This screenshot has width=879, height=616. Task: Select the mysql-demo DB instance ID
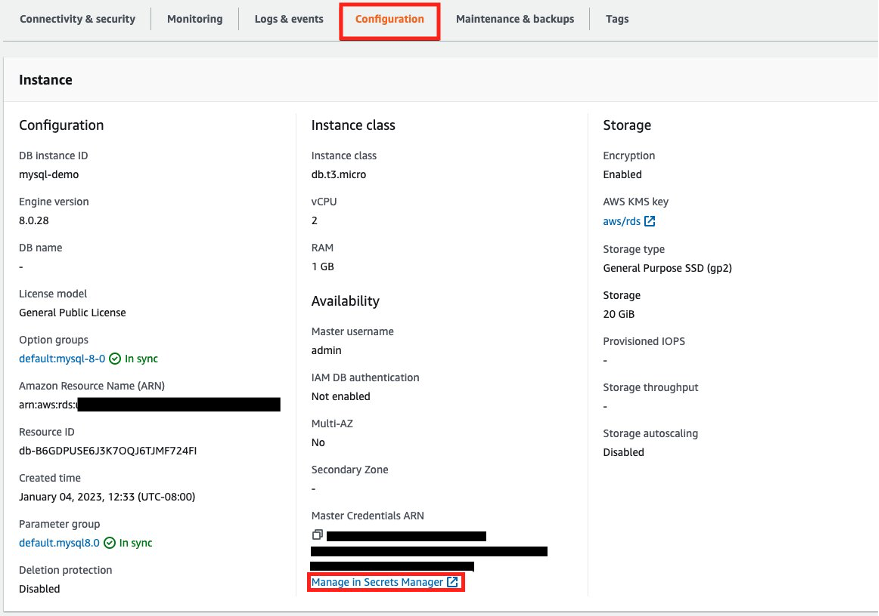50,173
